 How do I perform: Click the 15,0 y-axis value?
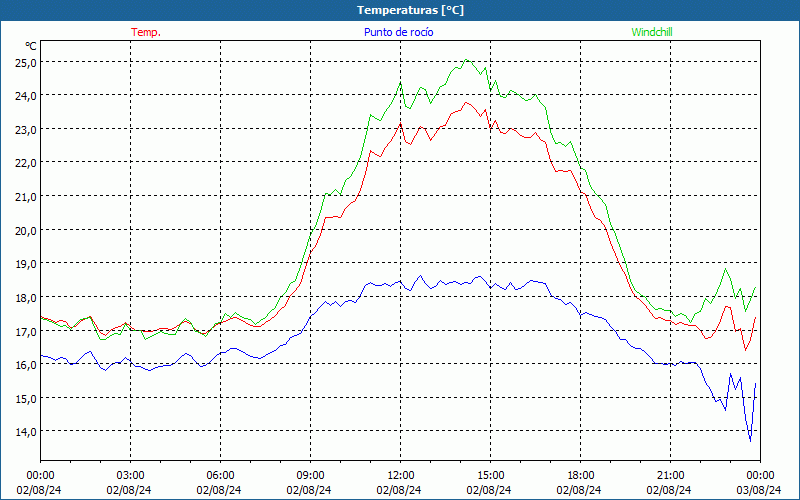pyautogui.click(x=26, y=398)
